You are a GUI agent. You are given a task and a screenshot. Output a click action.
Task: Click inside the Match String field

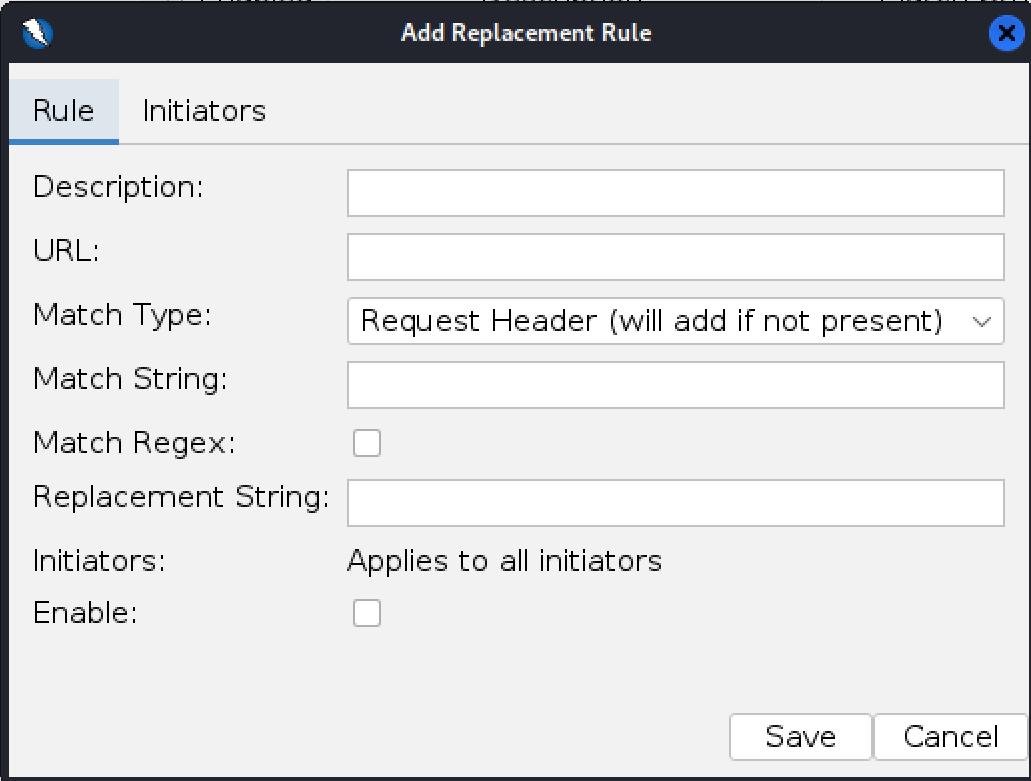(675, 385)
